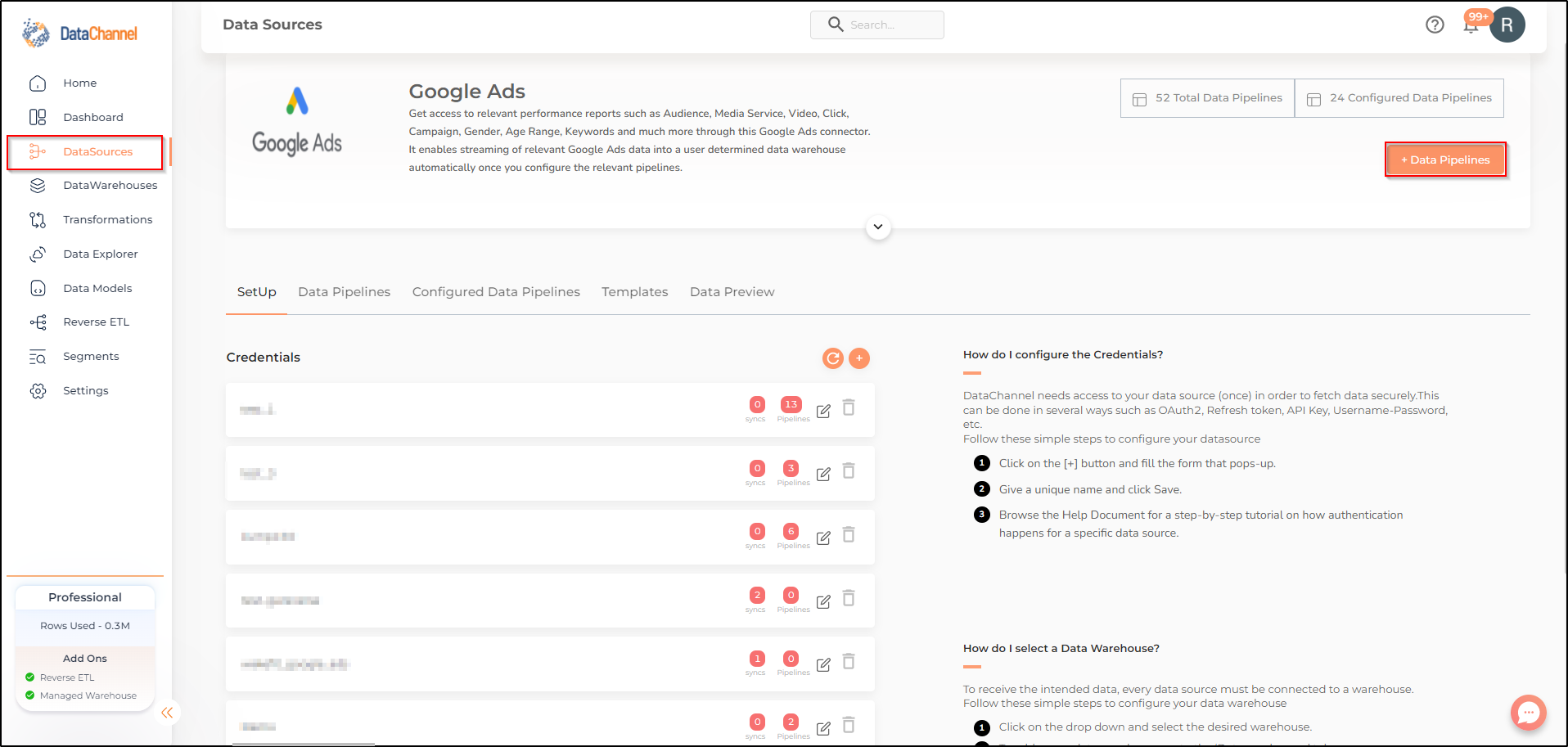1568x747 pixels.
Task: Edit the credential with 1 sync
Action: click(x=823, y=664)
